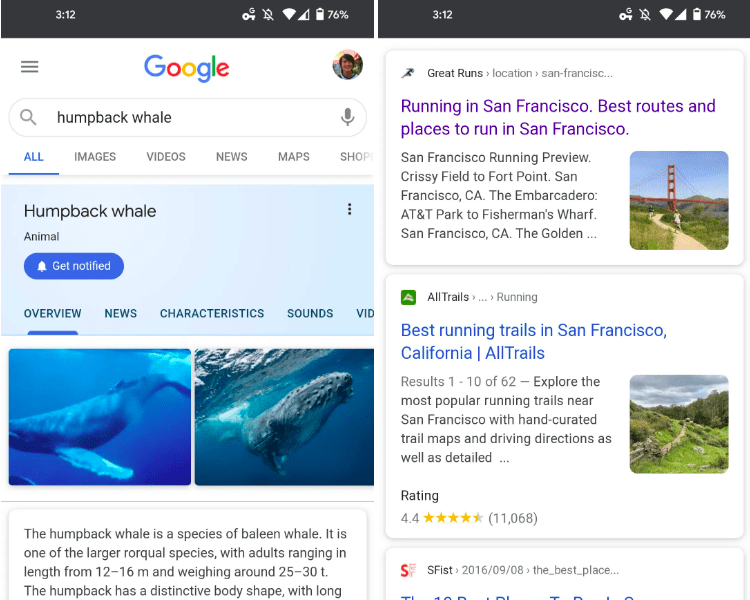The width and height of the screenshot is (750, 600).
Task: Switch to the IMAGES search tab
Action: click(x=95, y=157)
